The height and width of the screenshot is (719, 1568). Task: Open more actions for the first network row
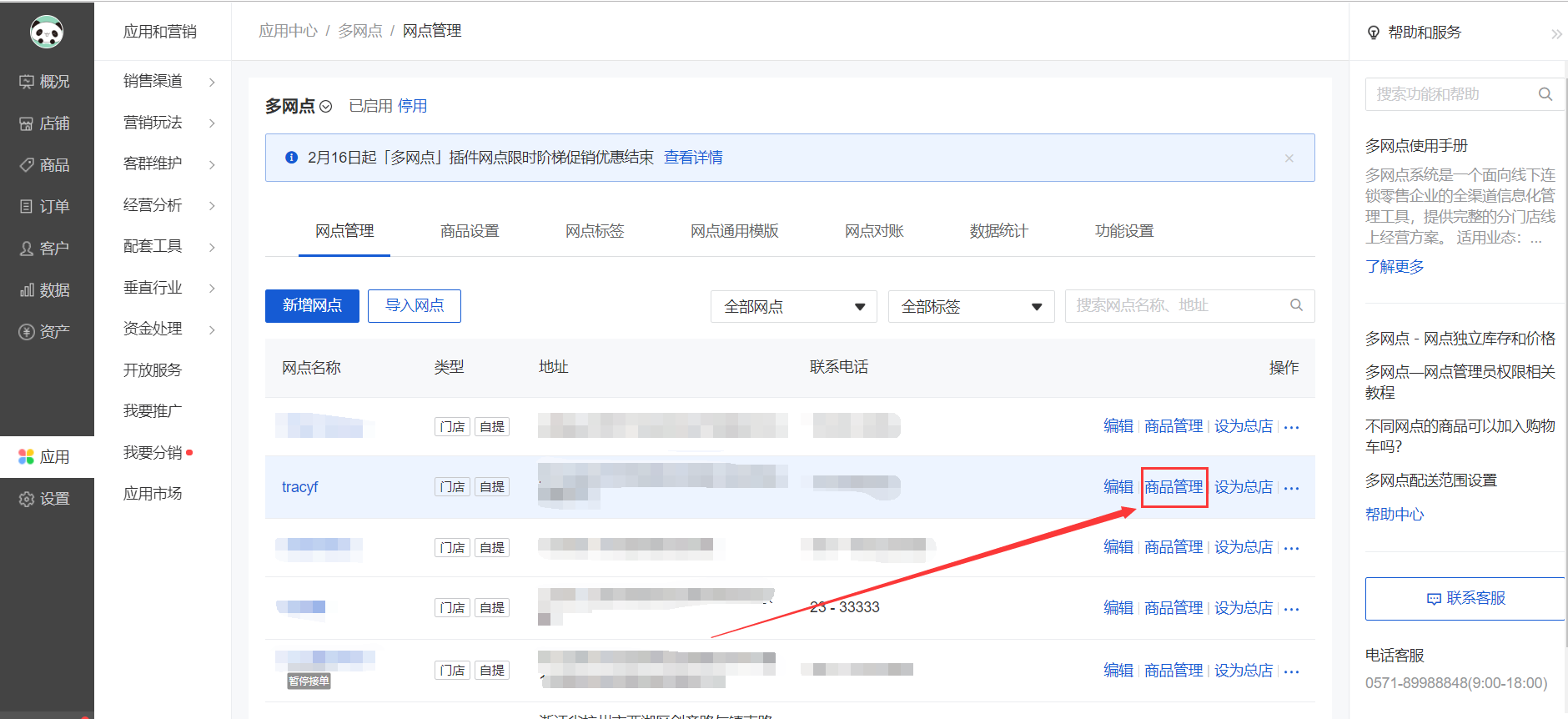(x=1292, y=427)
